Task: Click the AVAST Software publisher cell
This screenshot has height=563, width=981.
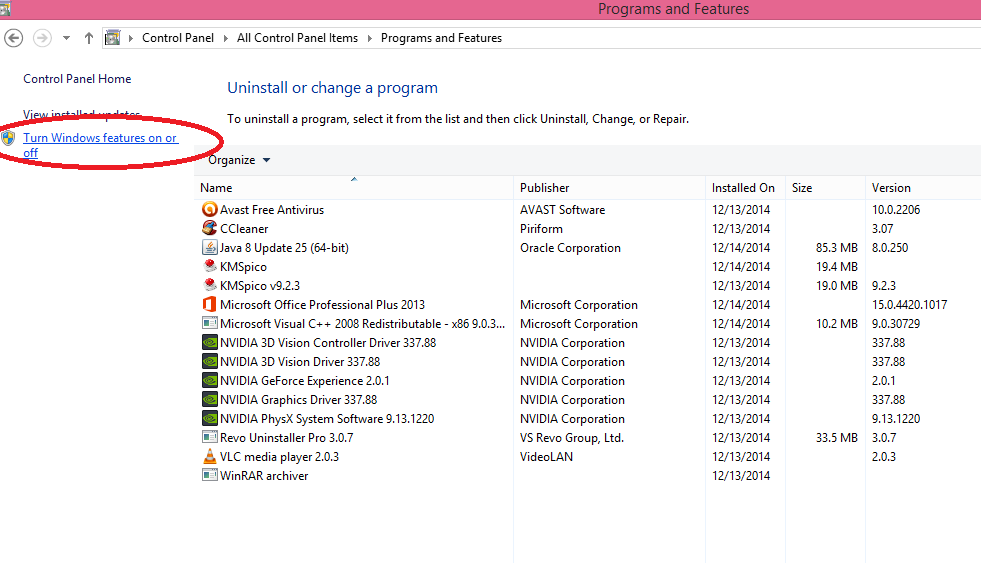Action: [x=562, y=210]
